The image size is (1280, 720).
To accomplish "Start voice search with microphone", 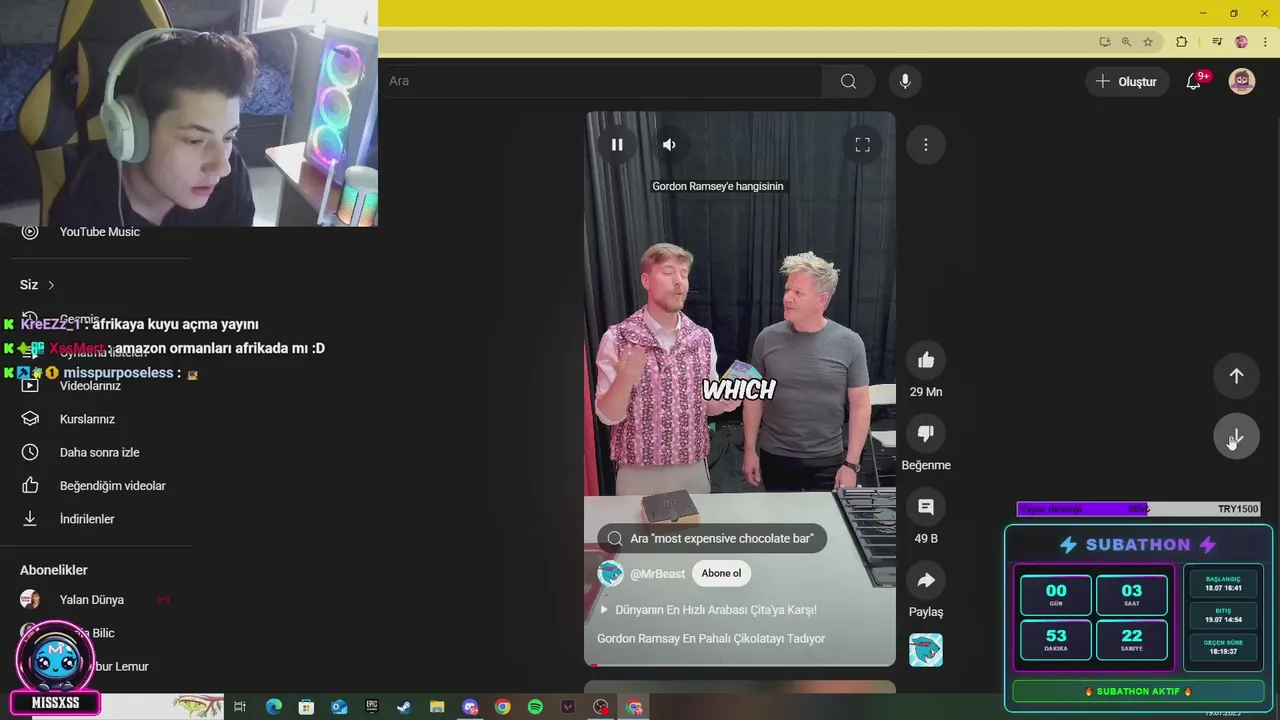I will coord(905,81).
